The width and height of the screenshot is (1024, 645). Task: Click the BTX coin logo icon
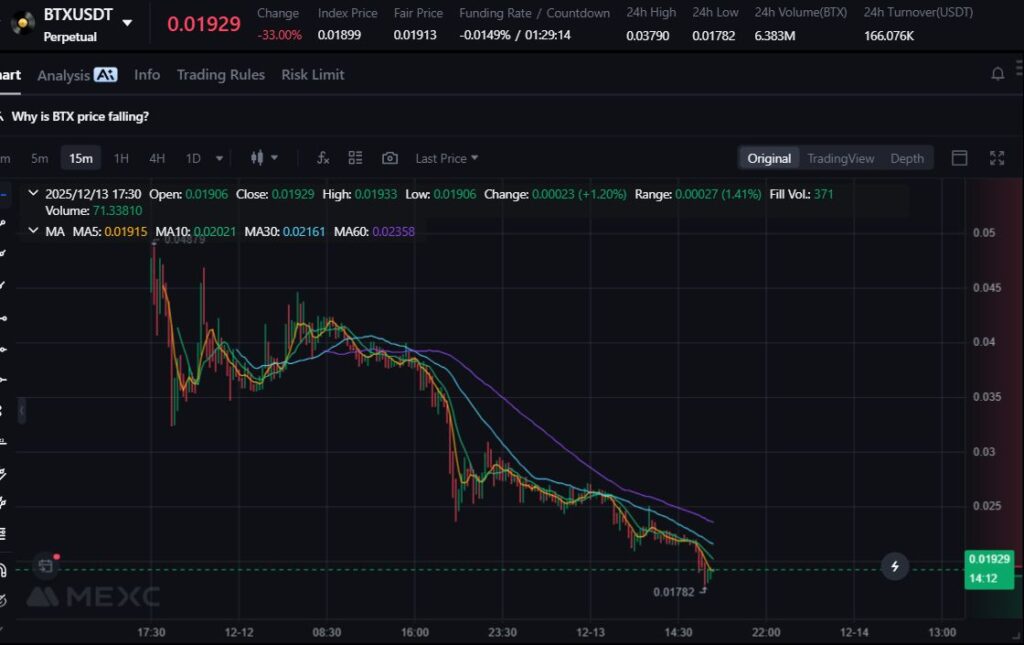[x=23, y=23]
